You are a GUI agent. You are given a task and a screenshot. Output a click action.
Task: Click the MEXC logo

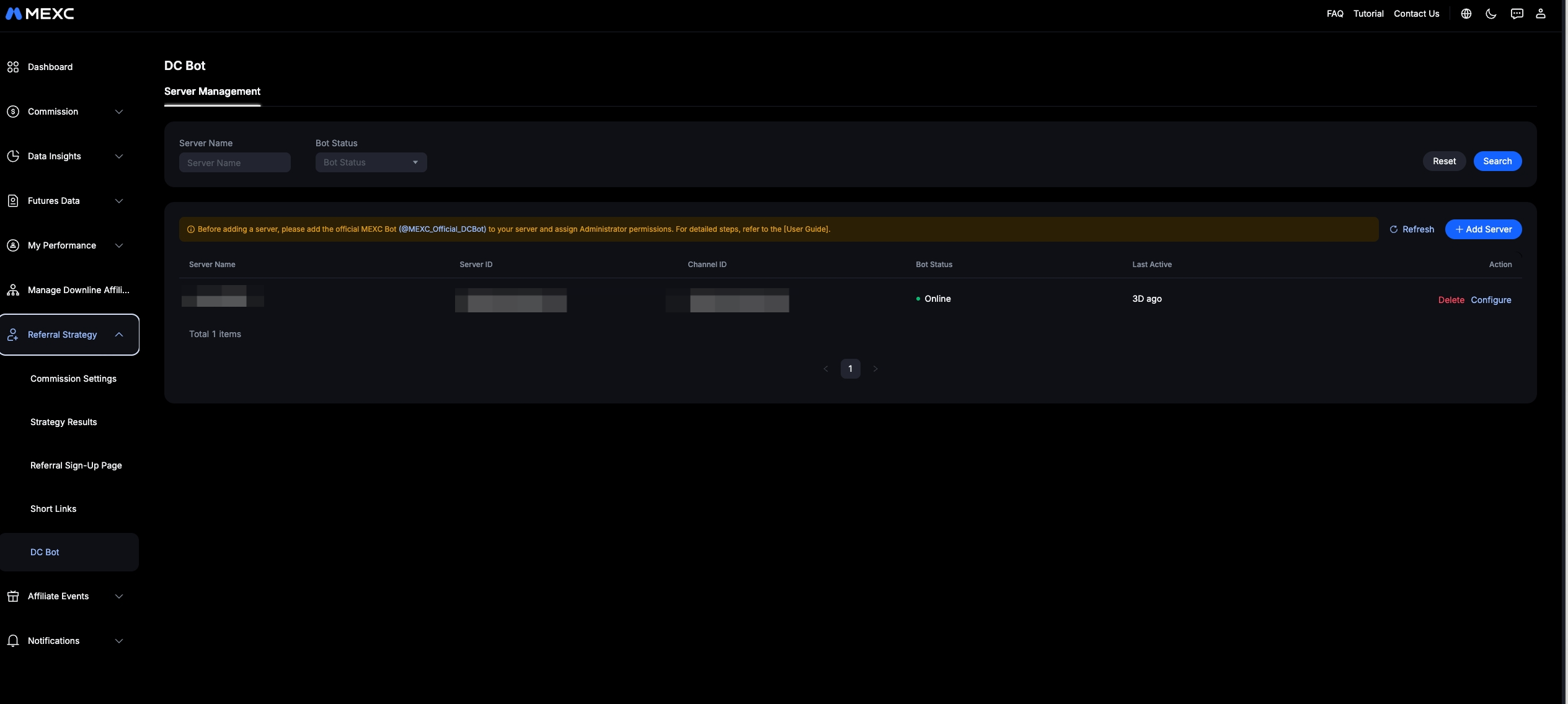point(40,14)
